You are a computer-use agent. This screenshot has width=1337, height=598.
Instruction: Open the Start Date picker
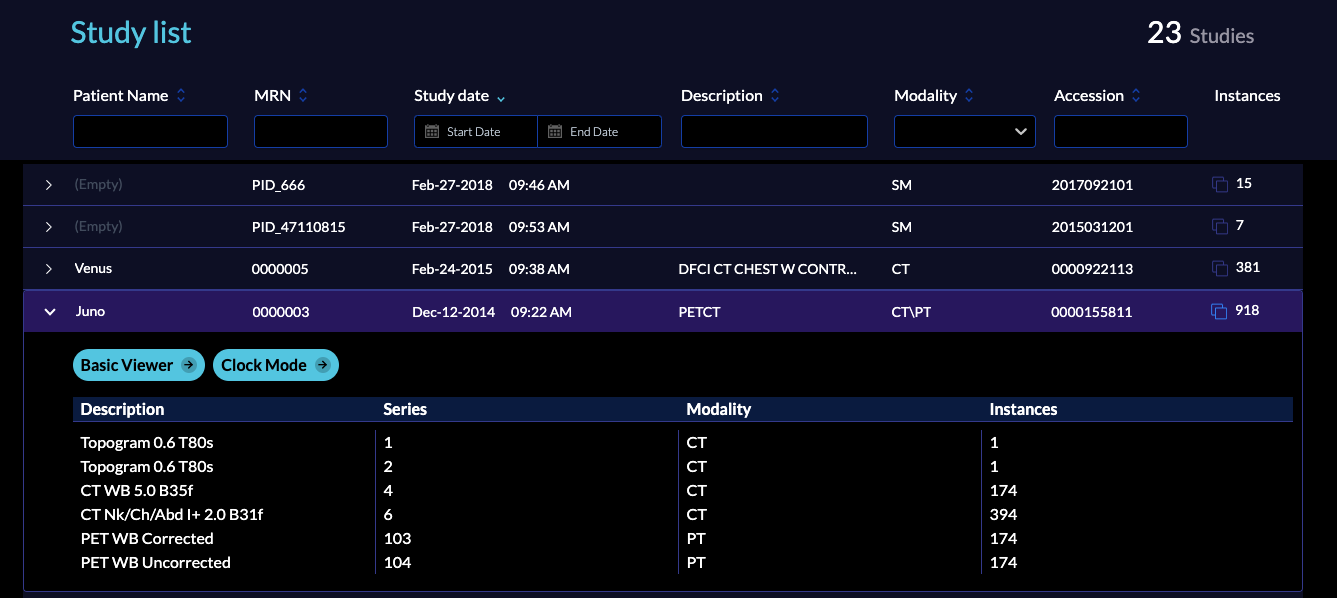tap(476, 132)
